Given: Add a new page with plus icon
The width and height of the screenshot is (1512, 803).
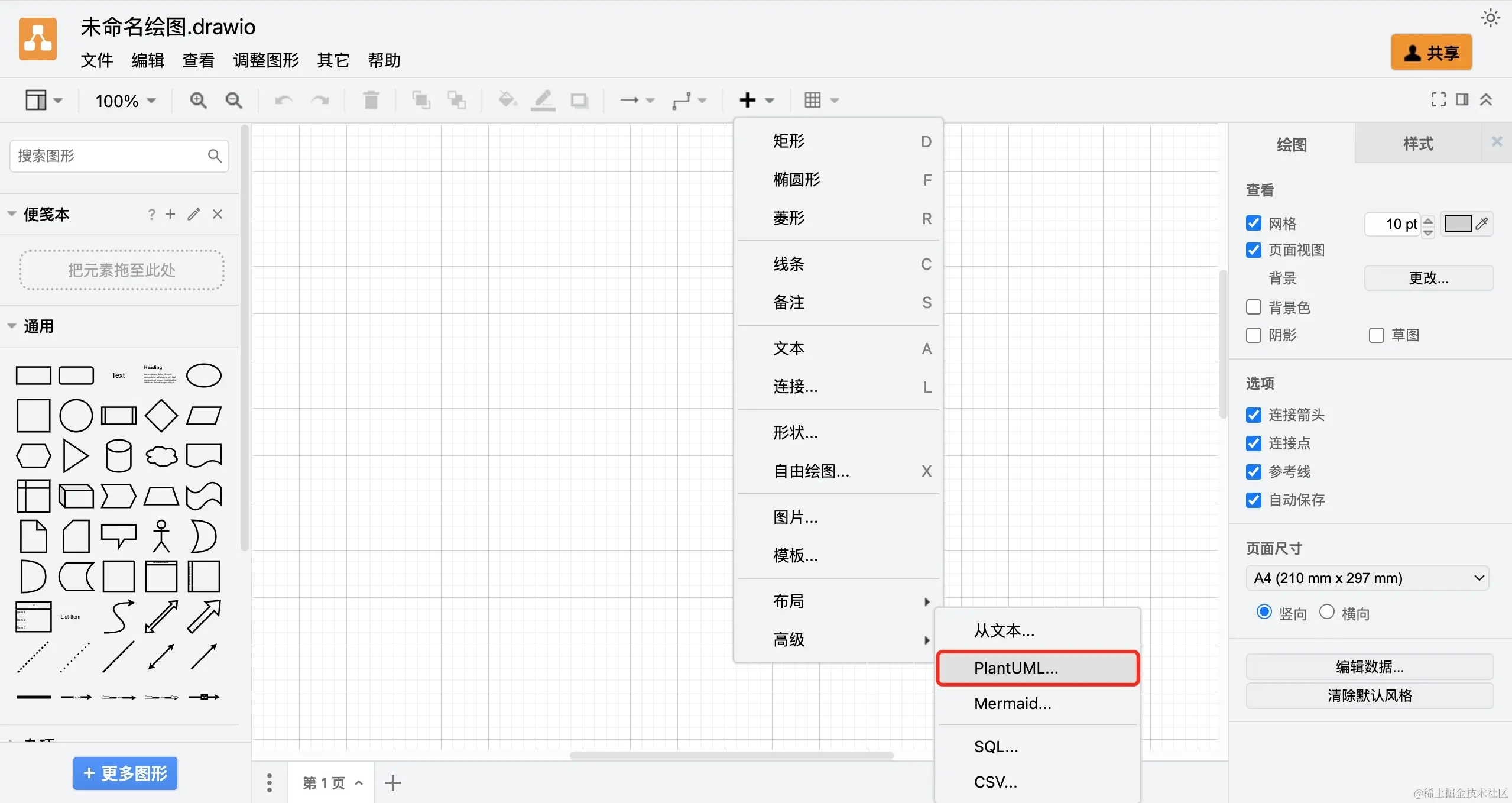Looking at the screenshot, I should [x=392, y=783].
